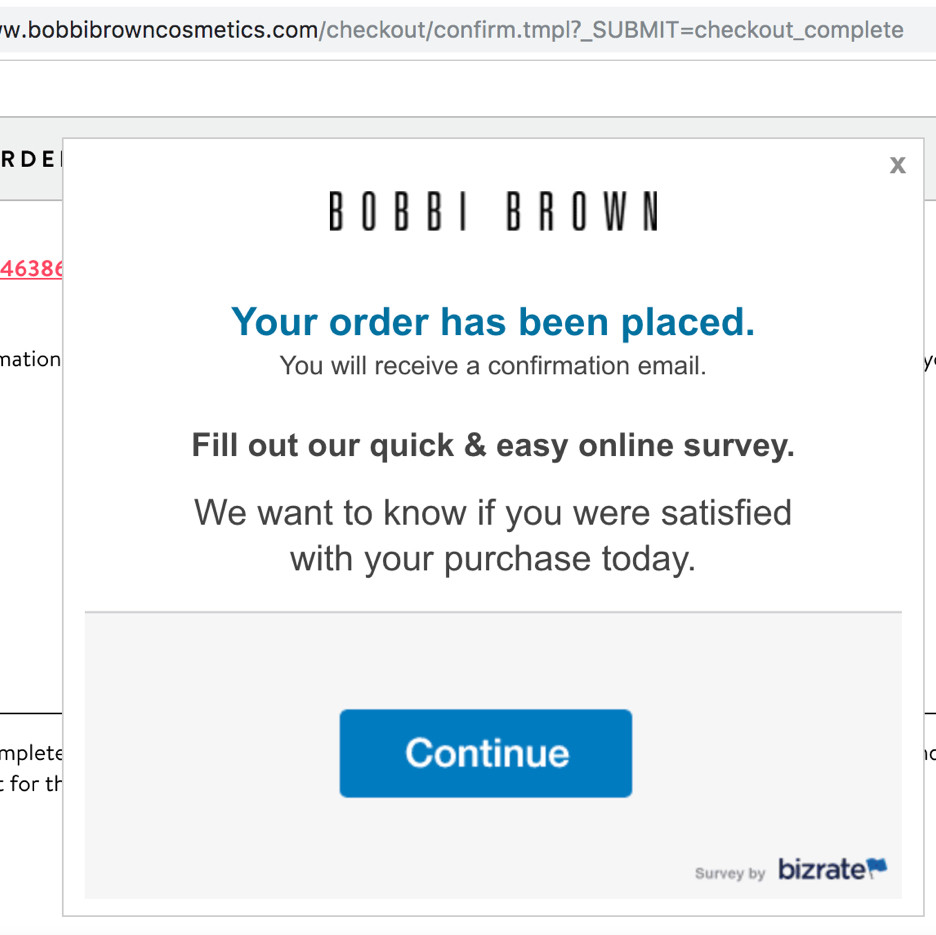
Task: Click the partial 'mplete' text at left
Action: pos(31,754)
